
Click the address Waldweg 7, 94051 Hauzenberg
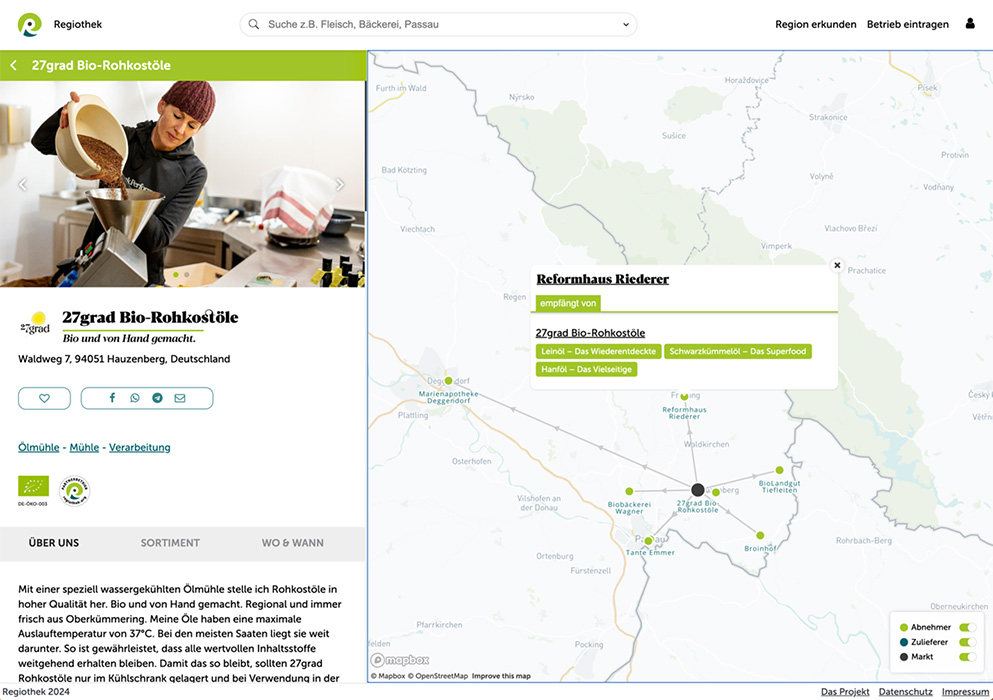[124, 359]
